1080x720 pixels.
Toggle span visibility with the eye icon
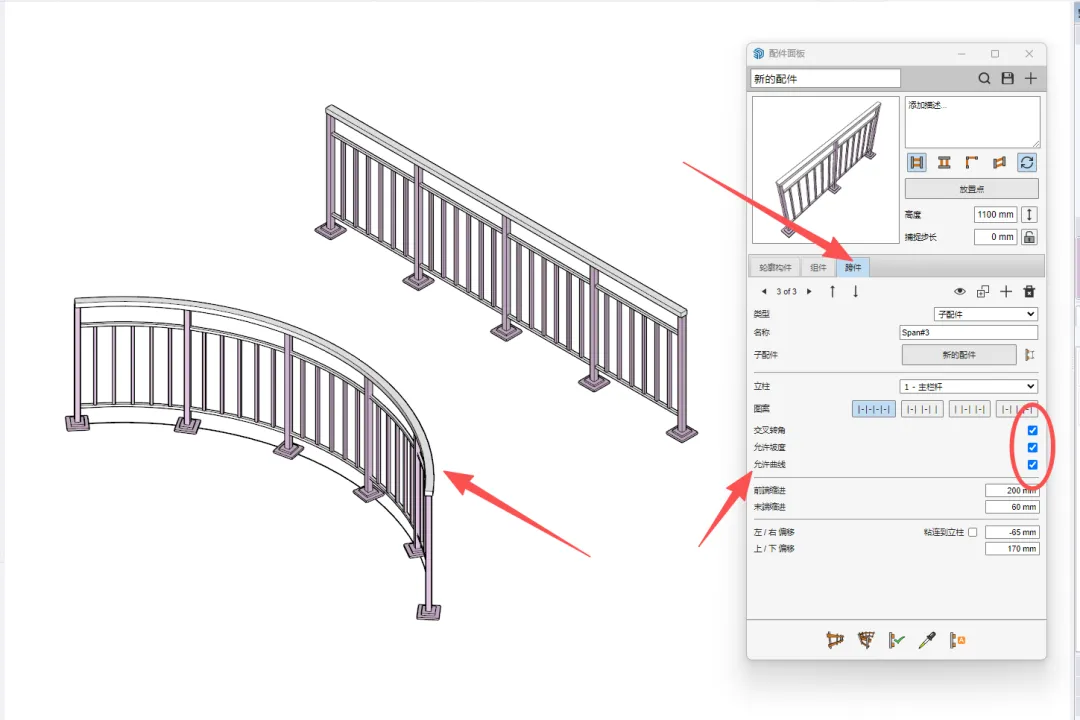959,291
